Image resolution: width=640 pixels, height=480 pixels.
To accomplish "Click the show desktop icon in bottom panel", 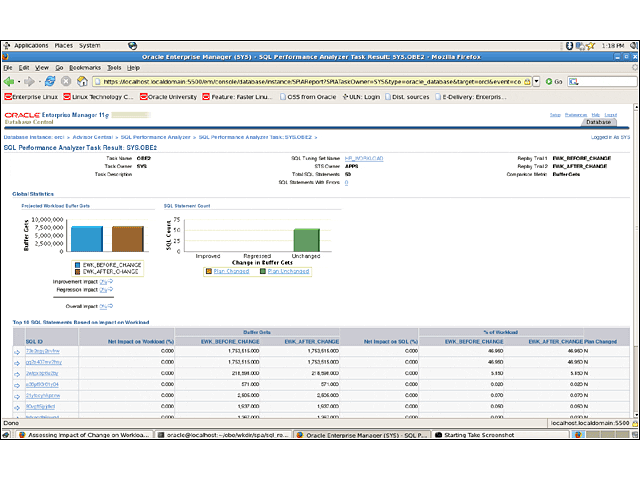I will (x=6, y=435).
